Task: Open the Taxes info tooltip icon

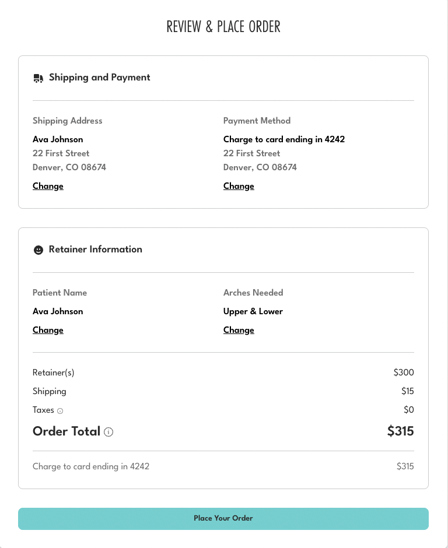Action: point(60,411)
